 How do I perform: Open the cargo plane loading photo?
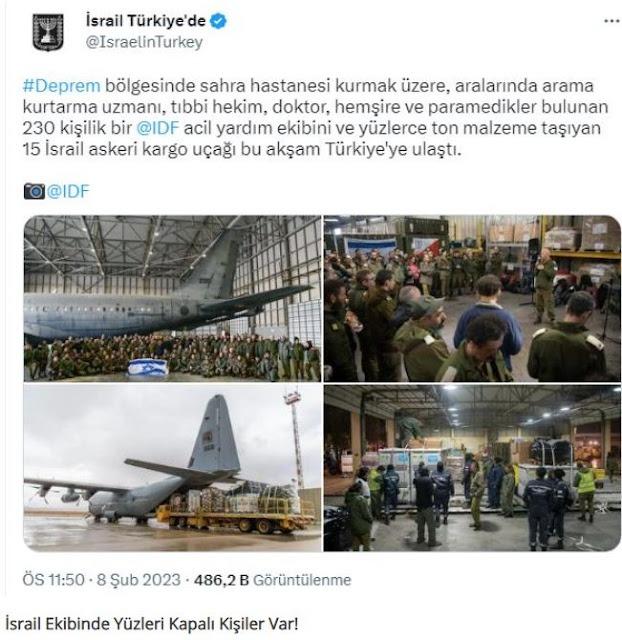click(173, 468)
